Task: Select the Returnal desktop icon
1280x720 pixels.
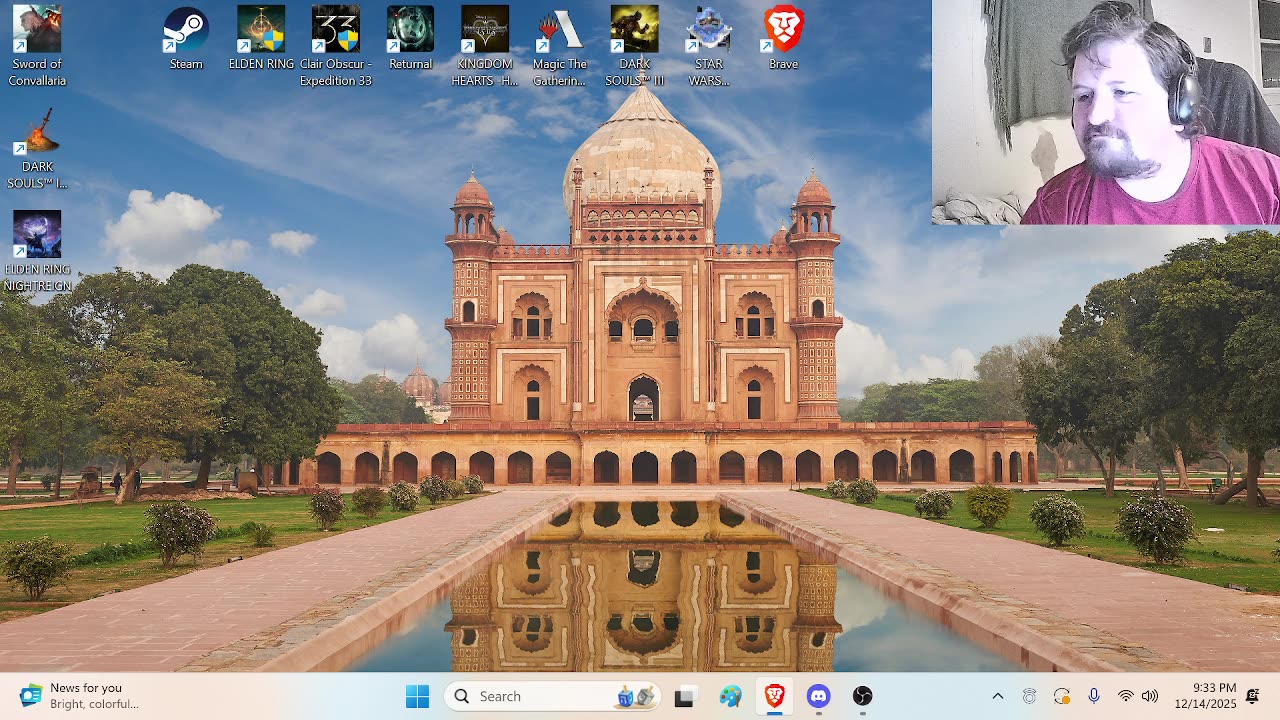Action: (x=410, y=39)
